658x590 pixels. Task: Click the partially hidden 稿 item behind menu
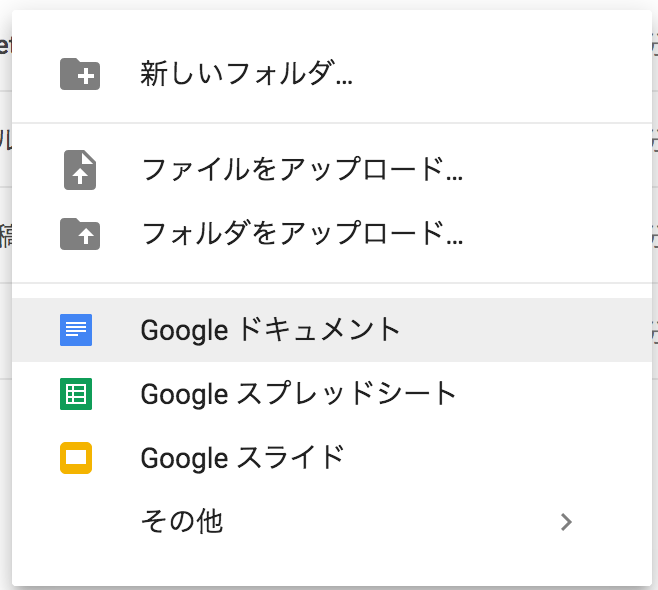6,235
